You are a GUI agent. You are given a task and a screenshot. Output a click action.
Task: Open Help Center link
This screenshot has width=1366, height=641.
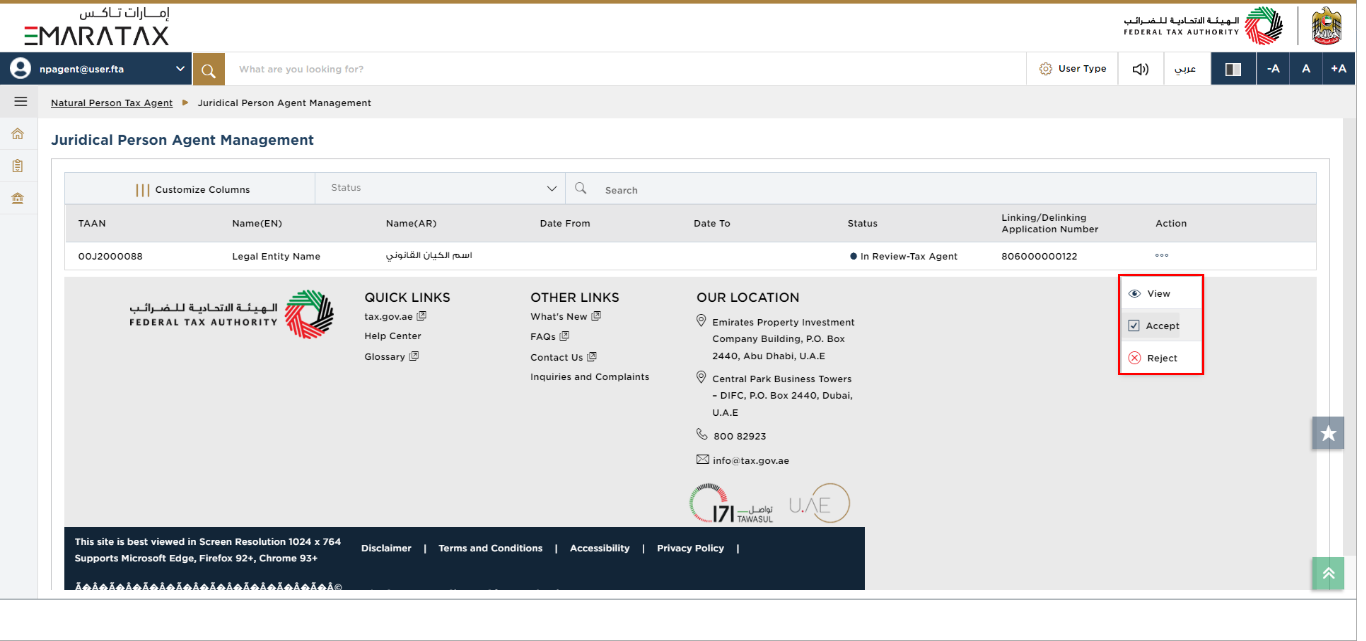(x=393, y=336)
